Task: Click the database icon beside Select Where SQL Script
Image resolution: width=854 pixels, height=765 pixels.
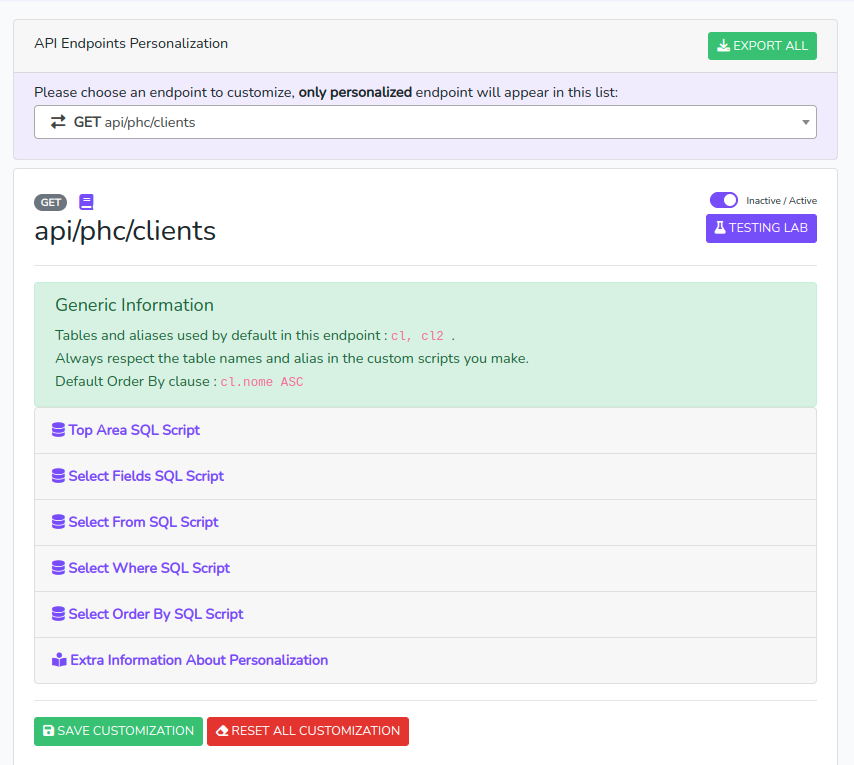Action: pos(58,568)
